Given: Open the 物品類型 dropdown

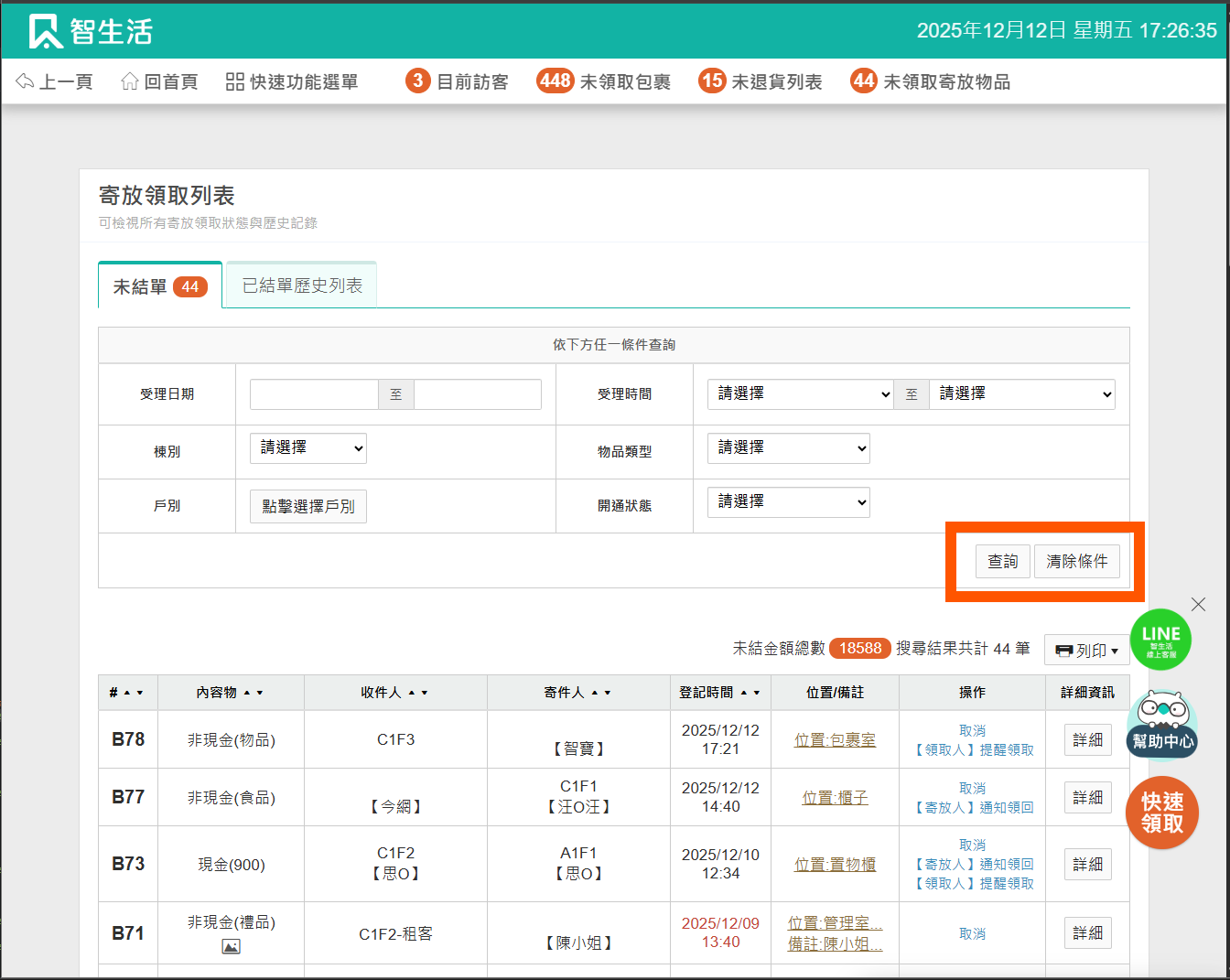Looking at the screenshot, I should click(x=788, y=448).
